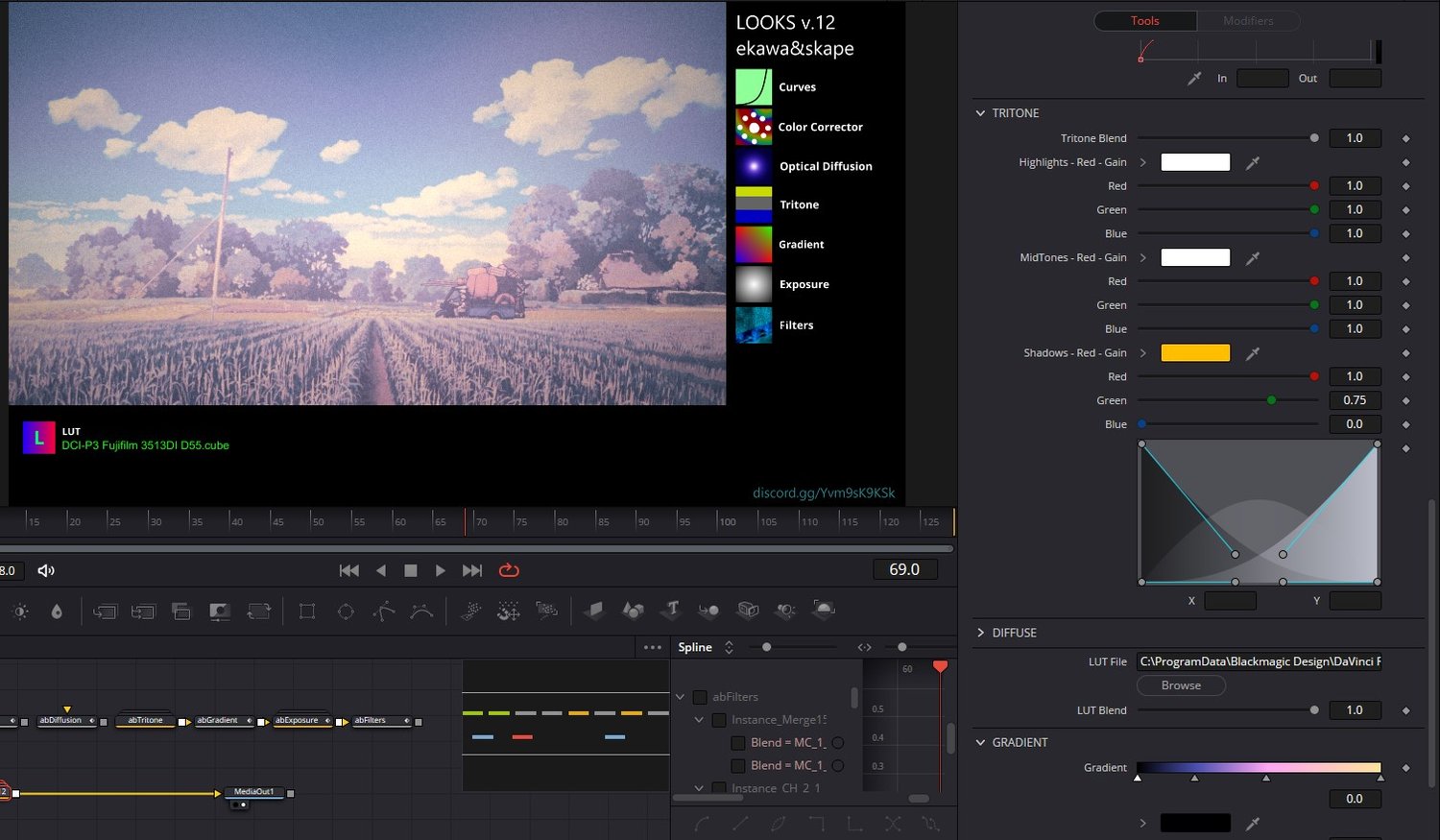
Task: Select the Polygon mask tool
Action: [x=384, y=612]
